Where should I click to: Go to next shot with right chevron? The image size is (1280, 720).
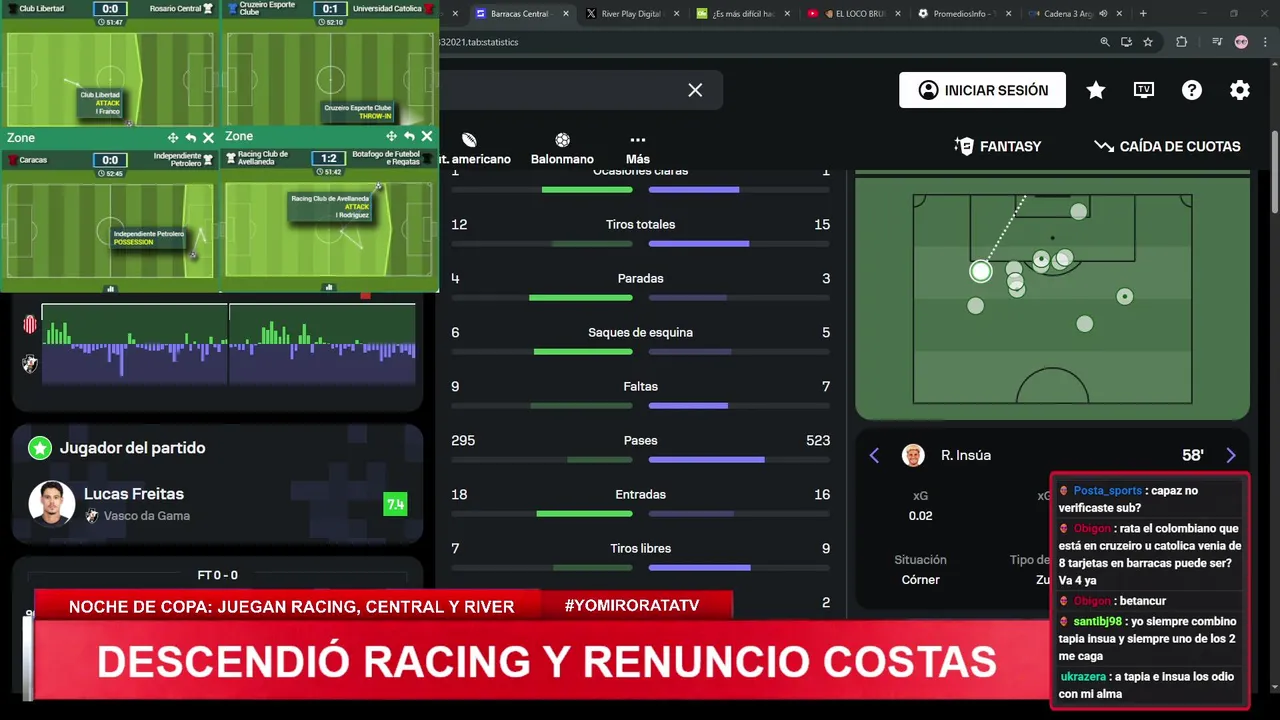pos(1231,455)
